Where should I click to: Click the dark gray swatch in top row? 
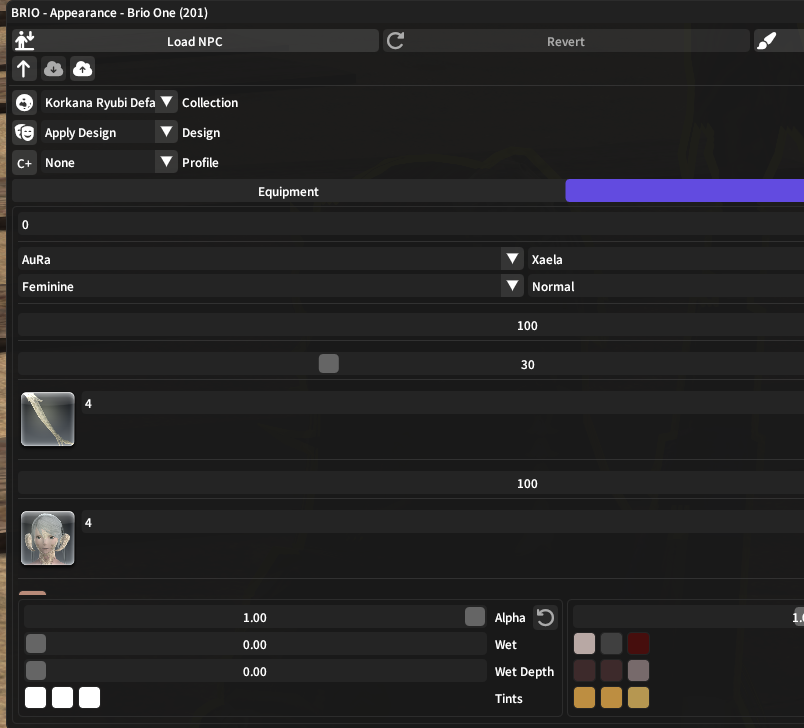[611, 643]
